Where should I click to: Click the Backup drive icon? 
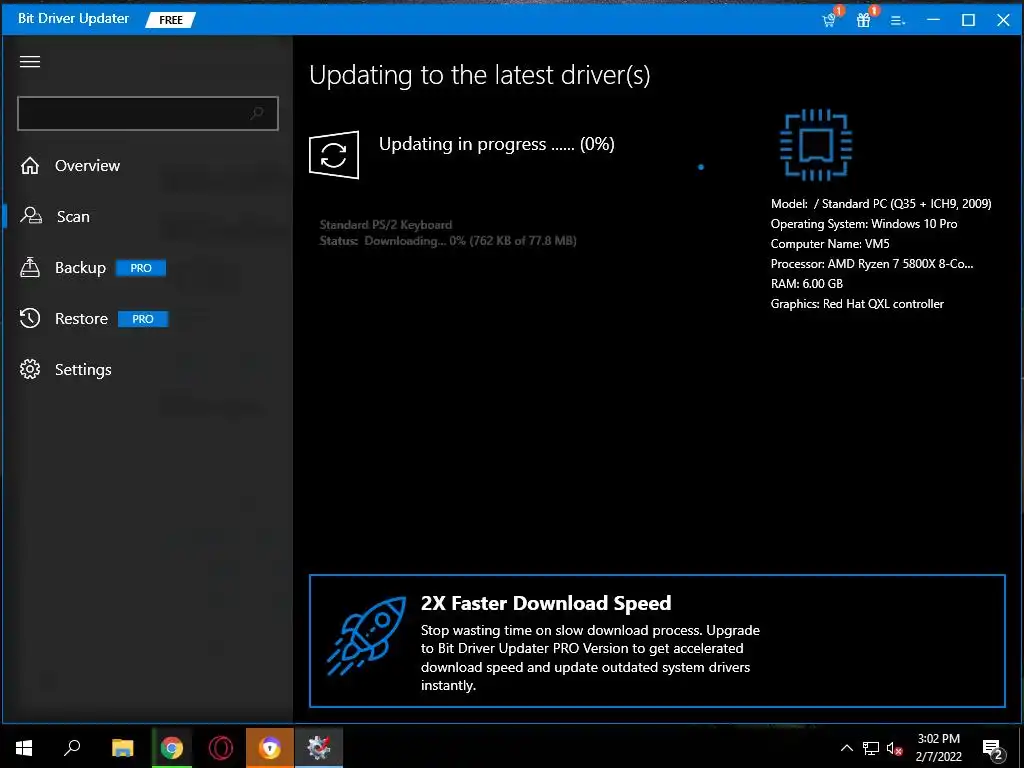click(30, 267)
